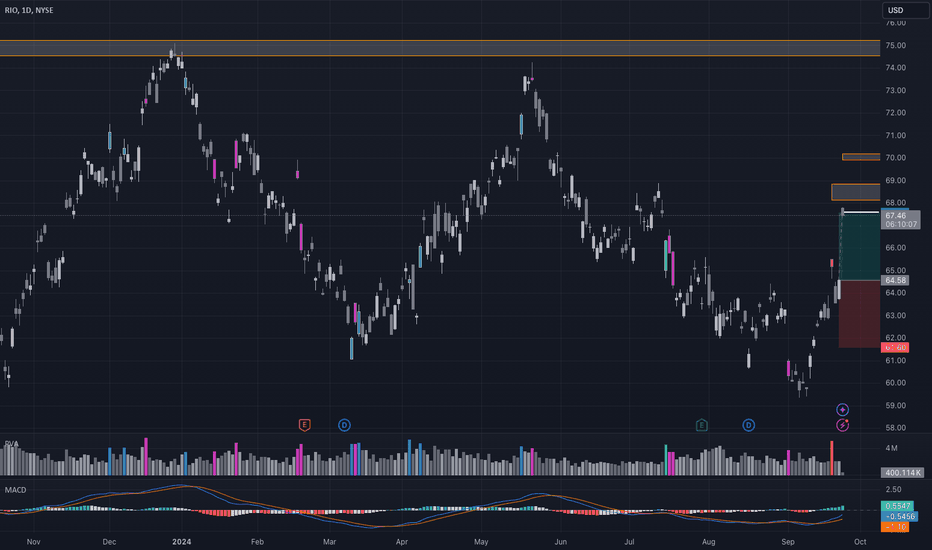The image size is (932, 550).
Task: Click the 64.58 entry price label
Action: pyautogui.click(x=895, y=280)
